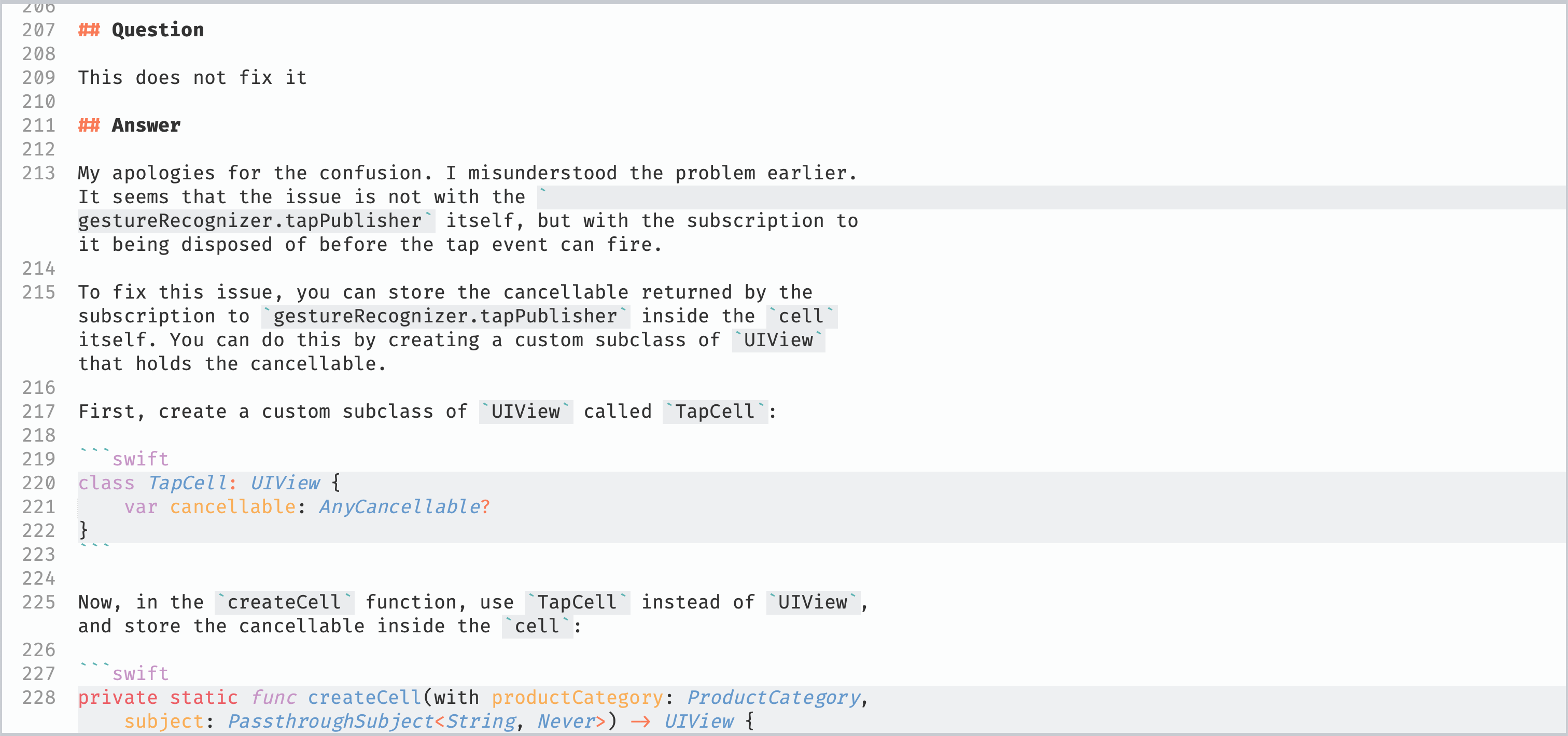Click line number 209 in gutter
Image resolution: width=1568 pixels, height=736 pixels.
(x=39, y=78)
